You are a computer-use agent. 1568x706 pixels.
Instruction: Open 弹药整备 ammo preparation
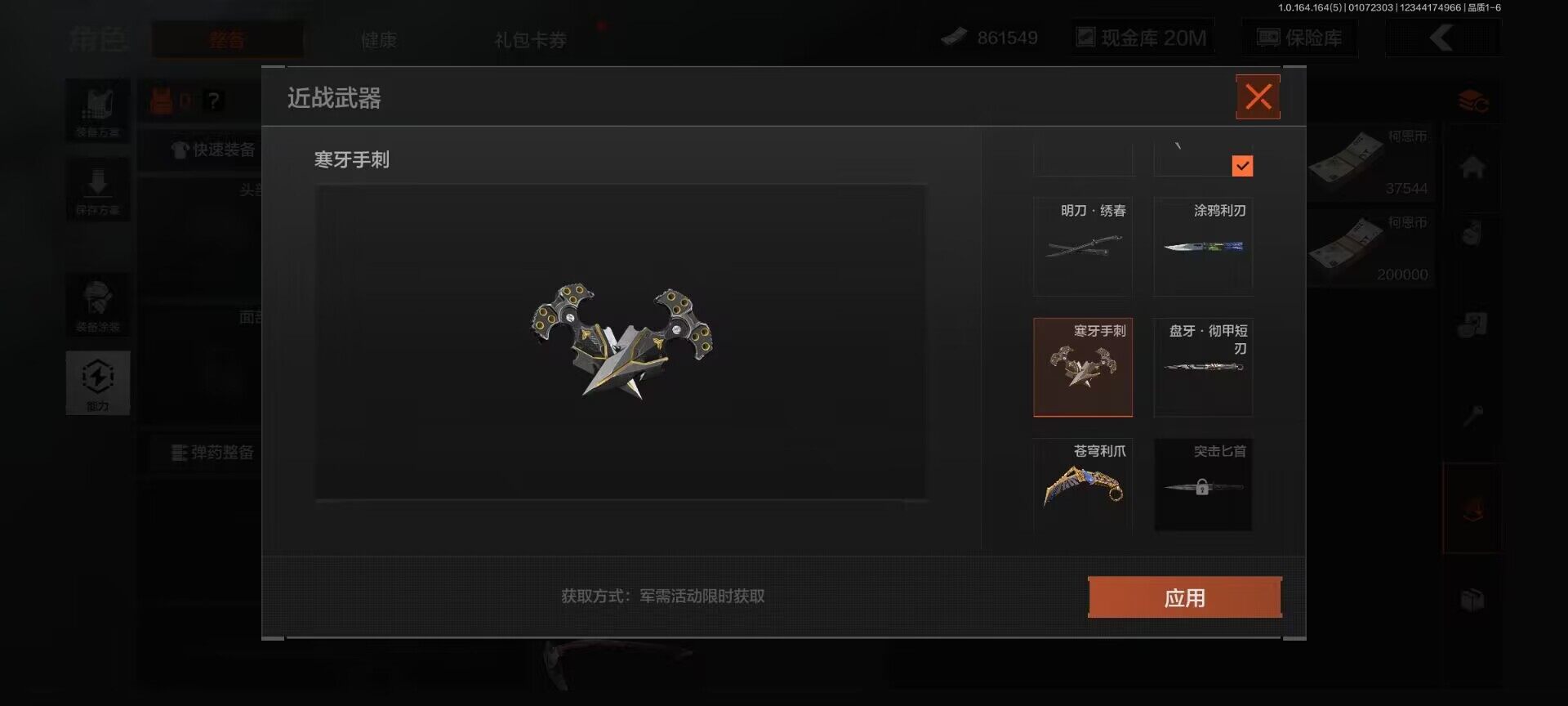click(212, 452)
